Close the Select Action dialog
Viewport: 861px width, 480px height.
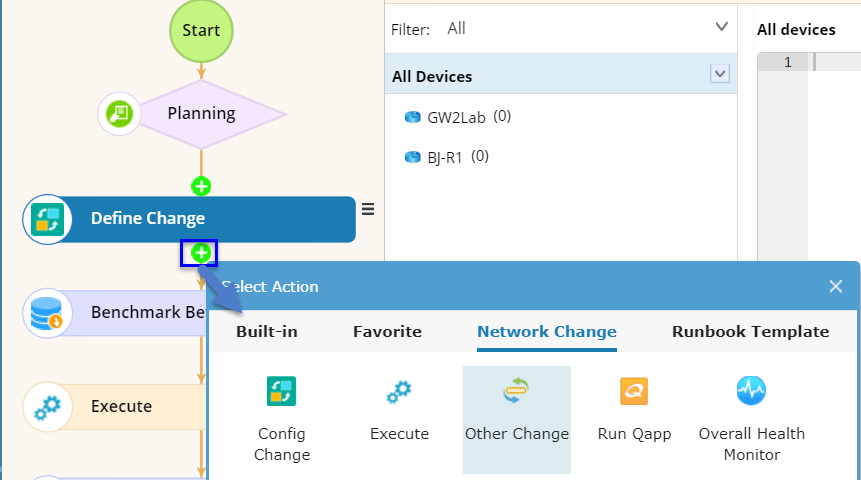(836, 287)
